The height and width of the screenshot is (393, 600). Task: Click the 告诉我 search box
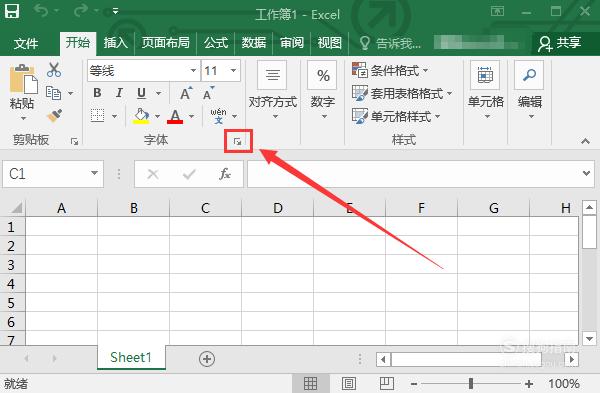pyautogui.click(x=390, y=43)
